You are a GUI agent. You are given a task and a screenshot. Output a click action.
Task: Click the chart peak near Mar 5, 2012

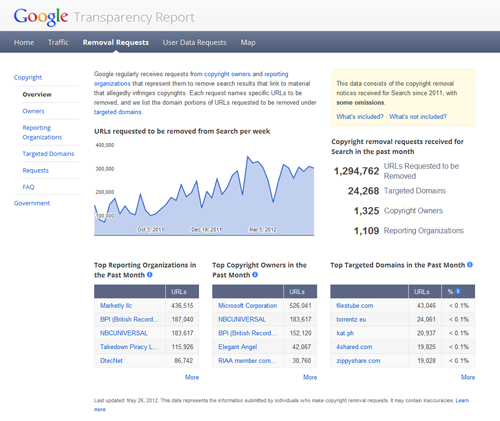tap(247, 156)
